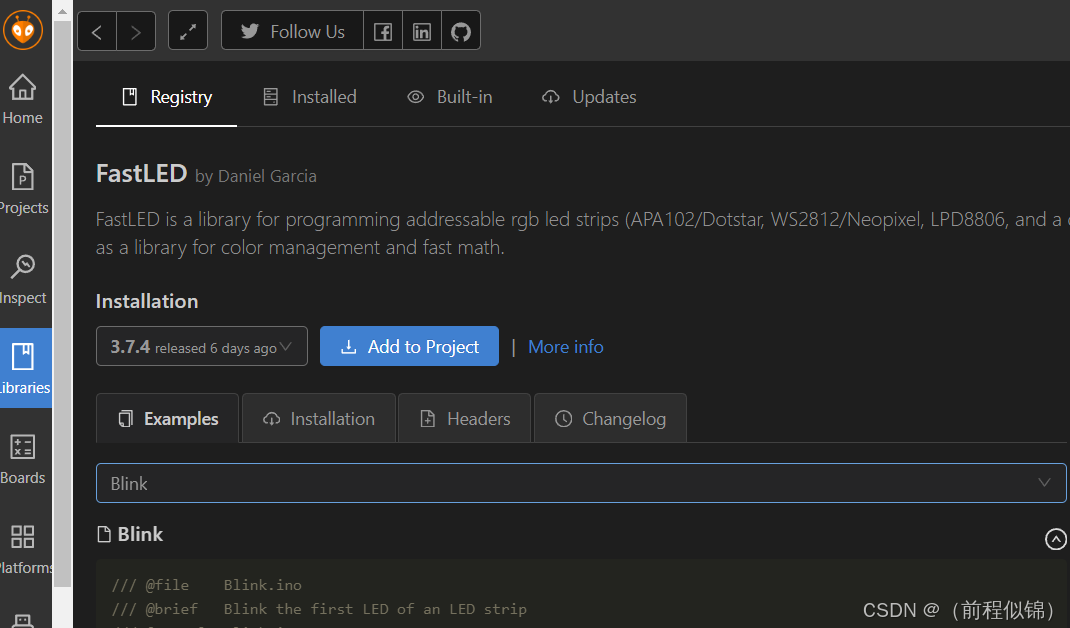Open the GitHub page icon
The image size is (1070, 628).
coord(461,31)
